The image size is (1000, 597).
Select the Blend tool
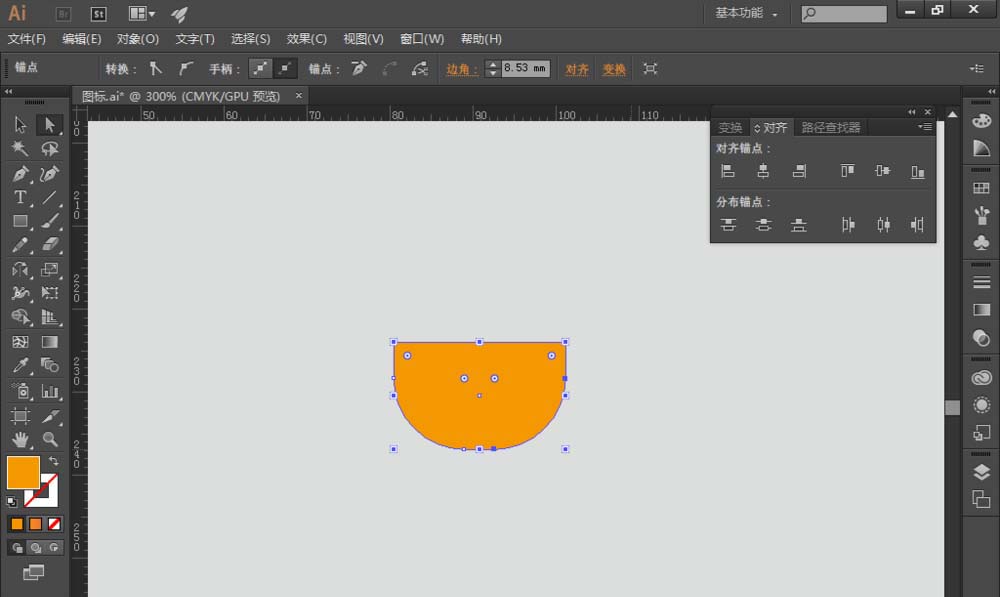49,365
